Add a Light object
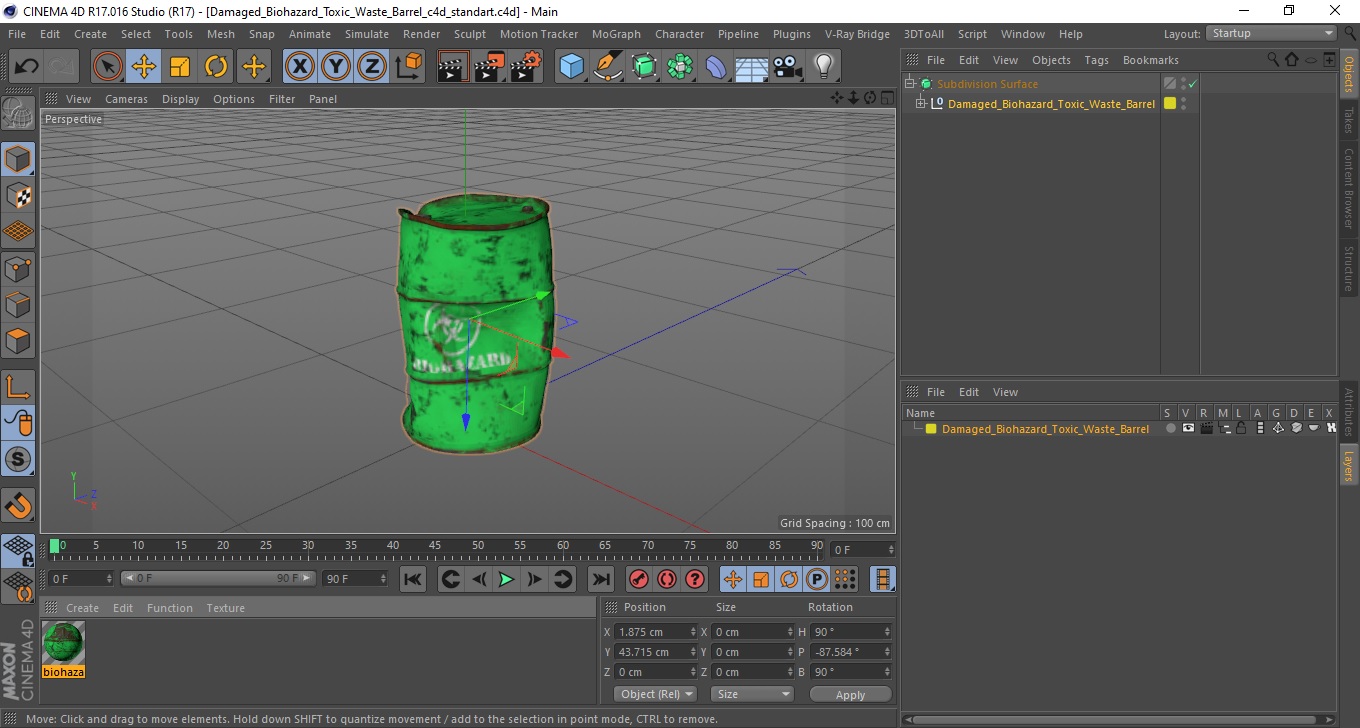Image resolution: width=1360 pixels, height=728 pixels. click(x=824, y=67)
